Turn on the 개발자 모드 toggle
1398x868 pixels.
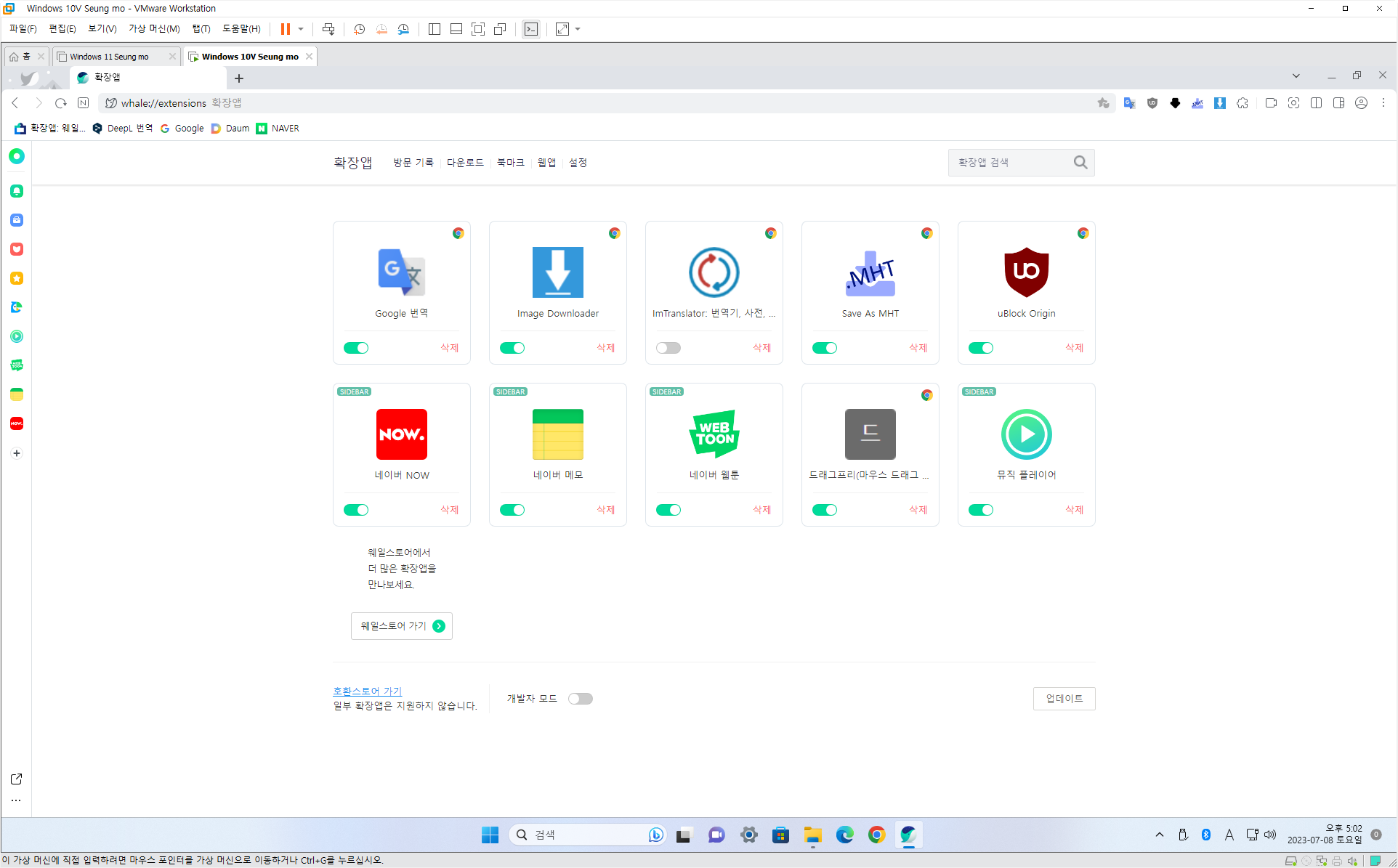580,699
